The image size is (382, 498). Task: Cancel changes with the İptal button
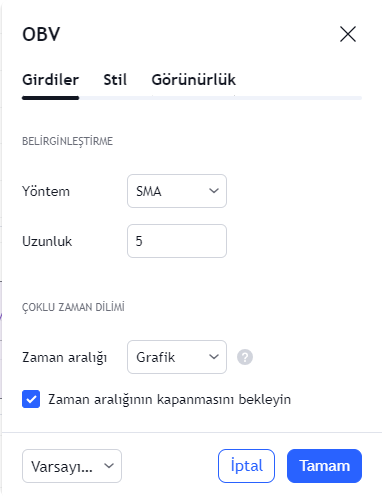click(246, 466)
